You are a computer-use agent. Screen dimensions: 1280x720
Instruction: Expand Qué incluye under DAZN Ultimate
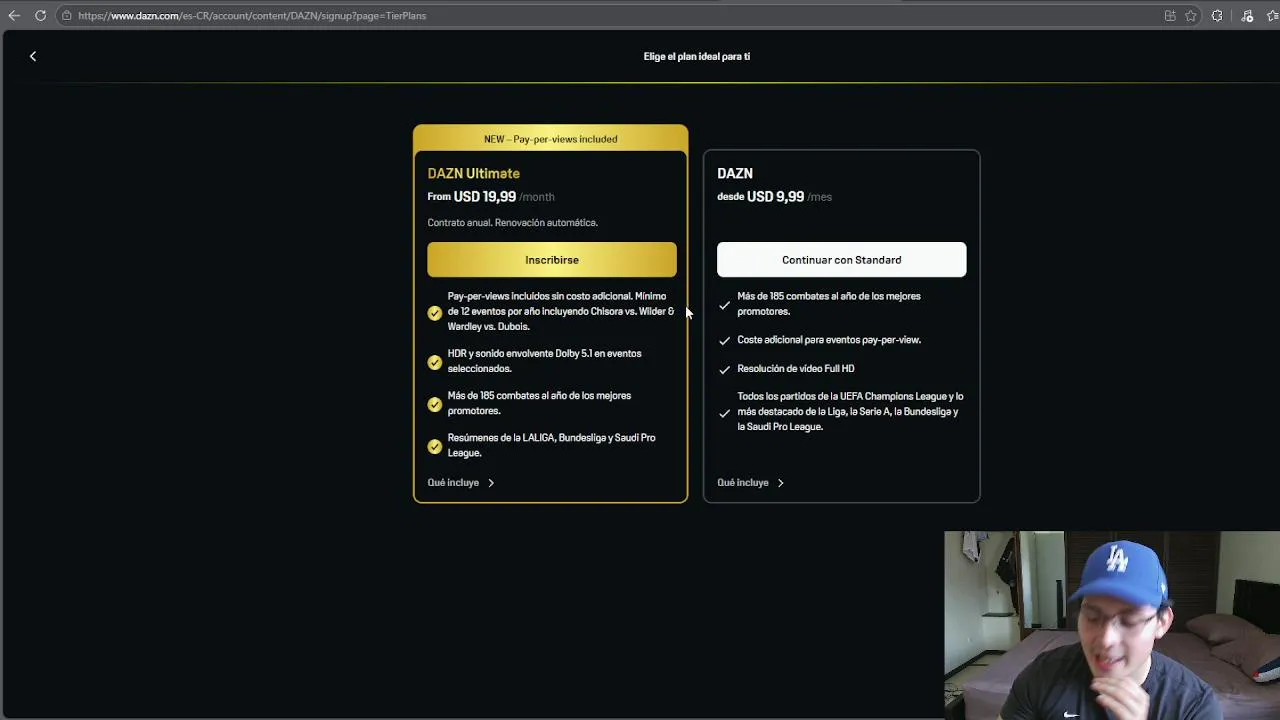461,483
